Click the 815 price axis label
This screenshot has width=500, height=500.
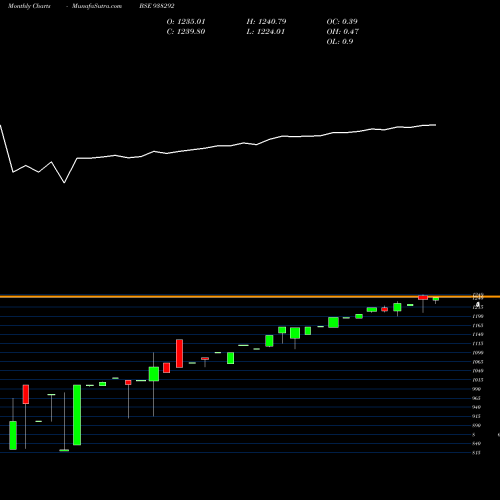477,453
